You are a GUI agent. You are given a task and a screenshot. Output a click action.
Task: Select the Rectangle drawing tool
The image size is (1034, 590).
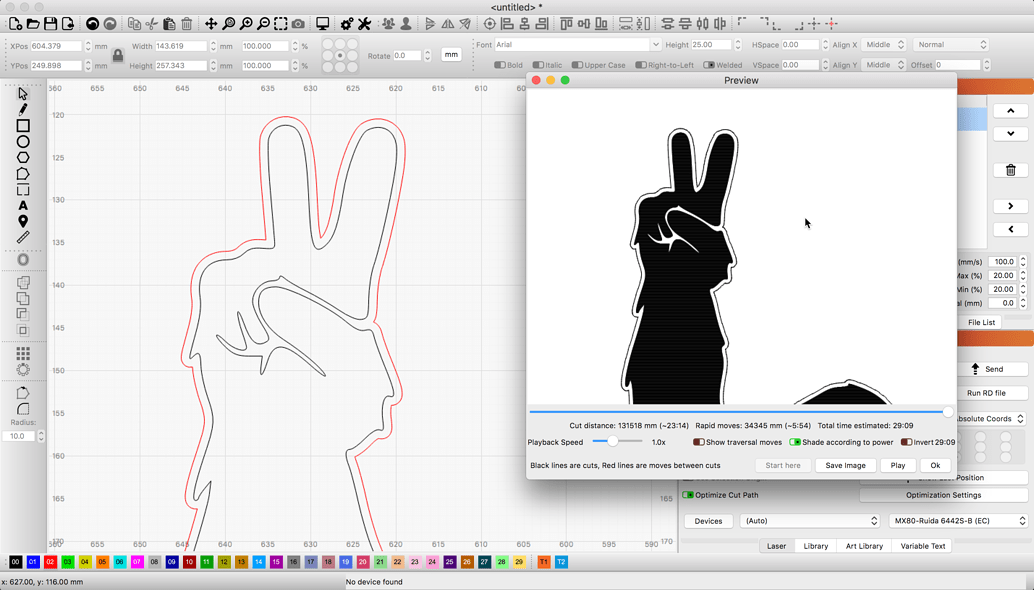(x=22, y=126)
